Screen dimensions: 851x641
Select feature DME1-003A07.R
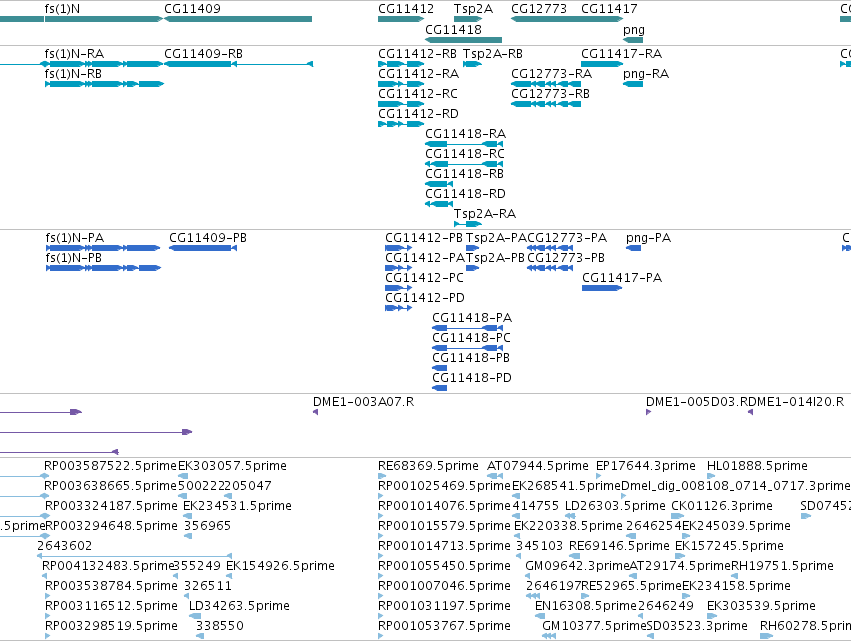[x=315, y=412]
